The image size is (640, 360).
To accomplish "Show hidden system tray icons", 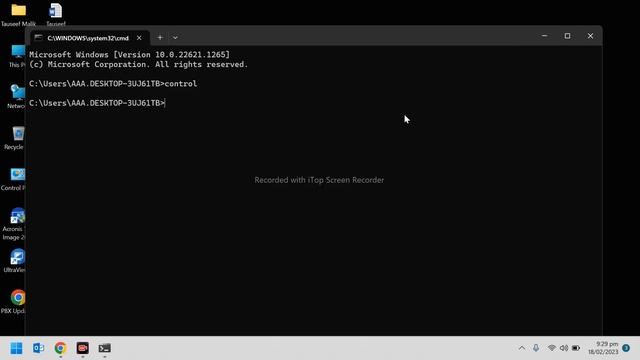I will click(x=522, y=348).
